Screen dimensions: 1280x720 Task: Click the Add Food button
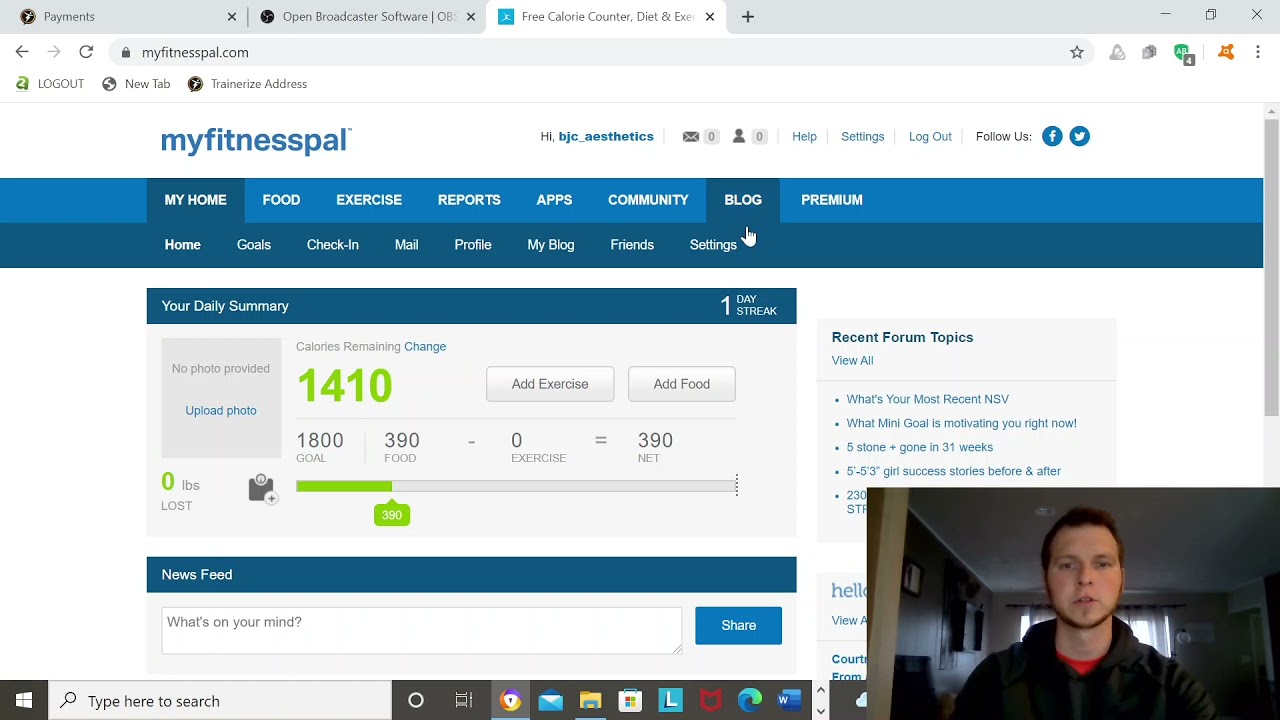682,384
